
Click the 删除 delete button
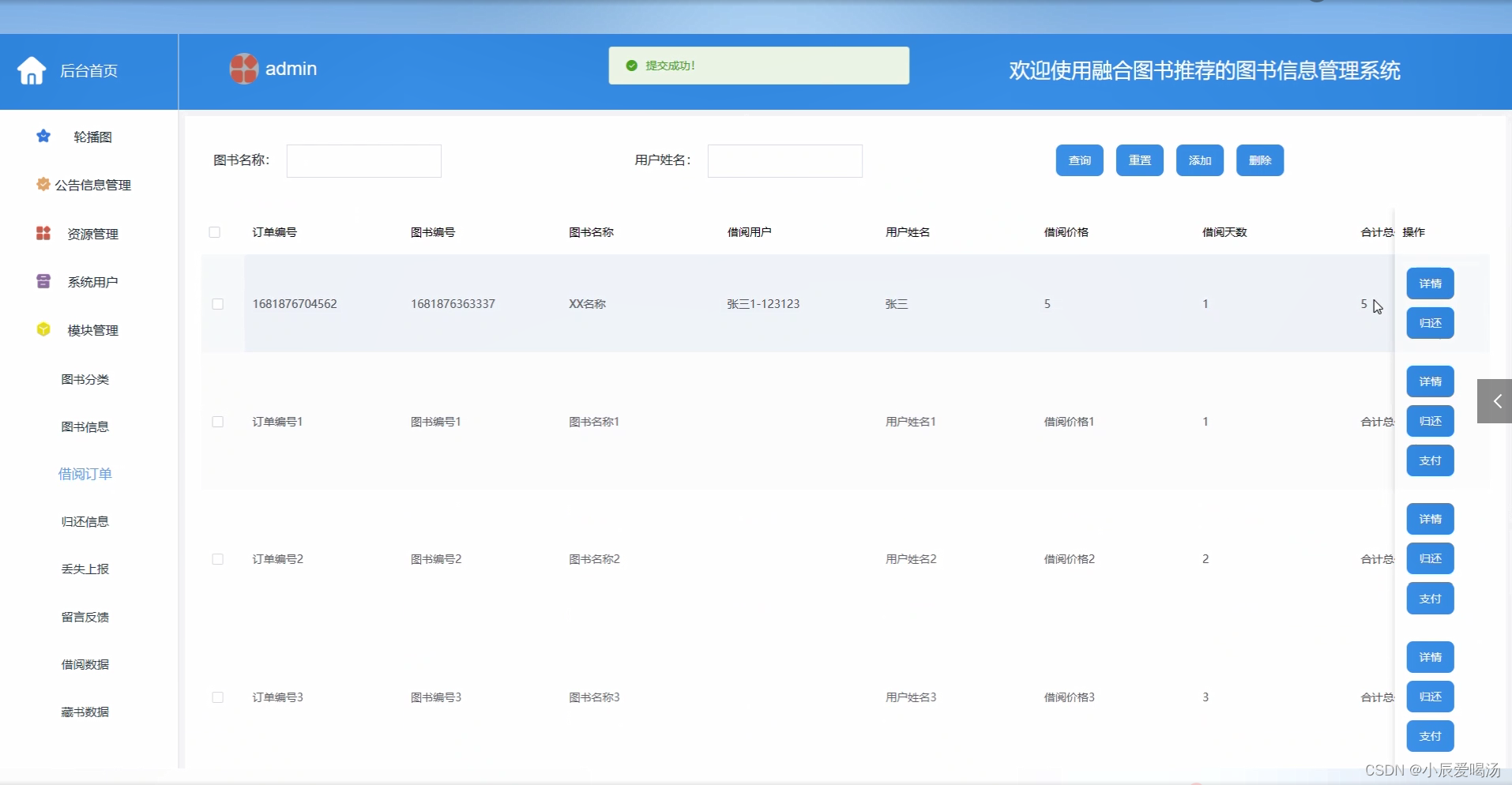1259,160
